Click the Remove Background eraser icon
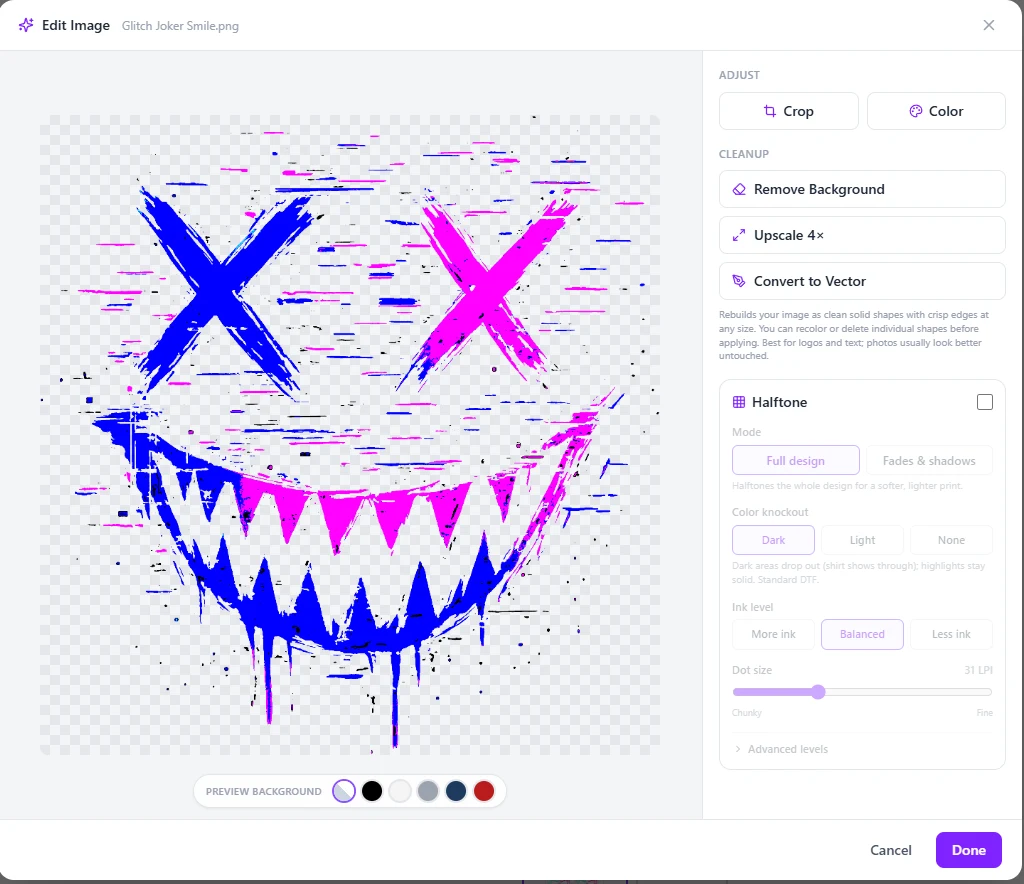 739,189
